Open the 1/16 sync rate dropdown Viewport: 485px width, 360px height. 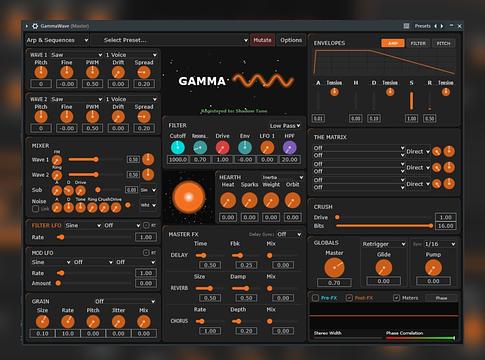[x=440, y=244]
